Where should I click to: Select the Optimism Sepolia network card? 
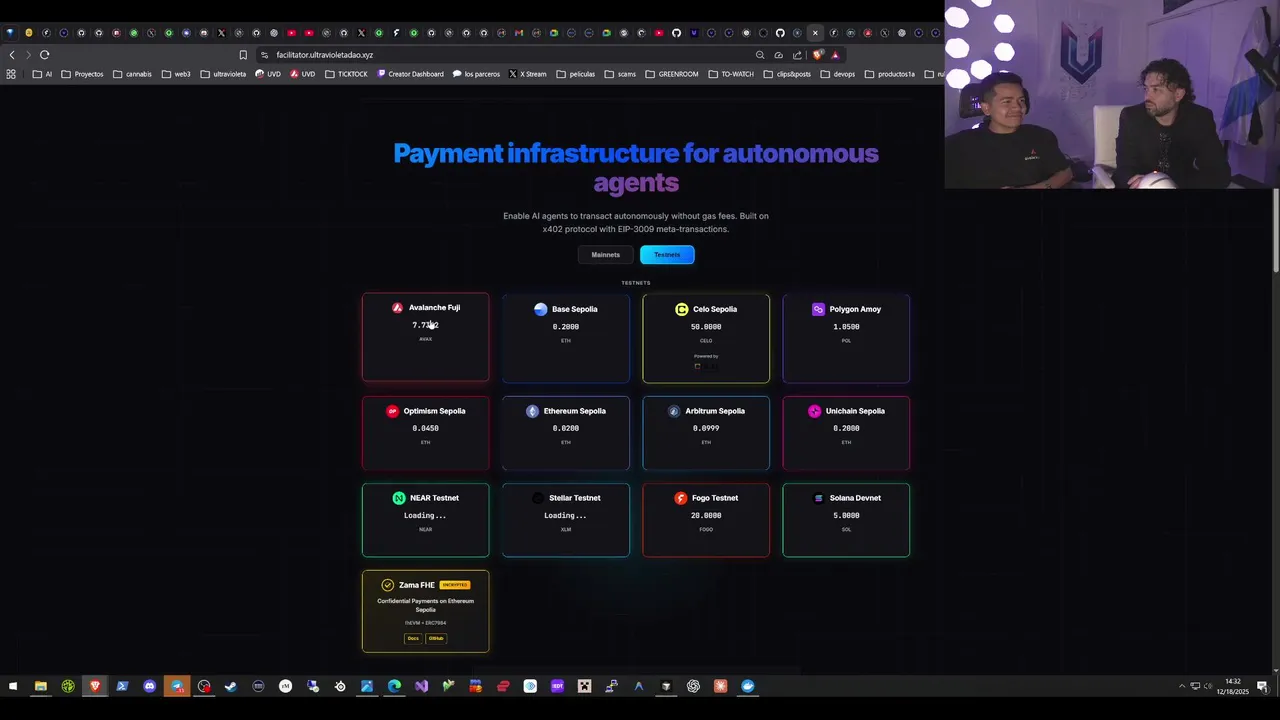tap(425, 433)
